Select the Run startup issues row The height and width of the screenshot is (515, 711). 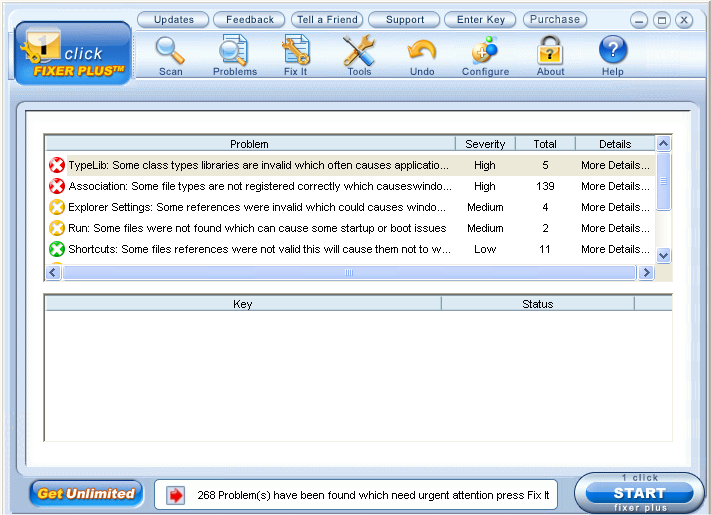257,228
